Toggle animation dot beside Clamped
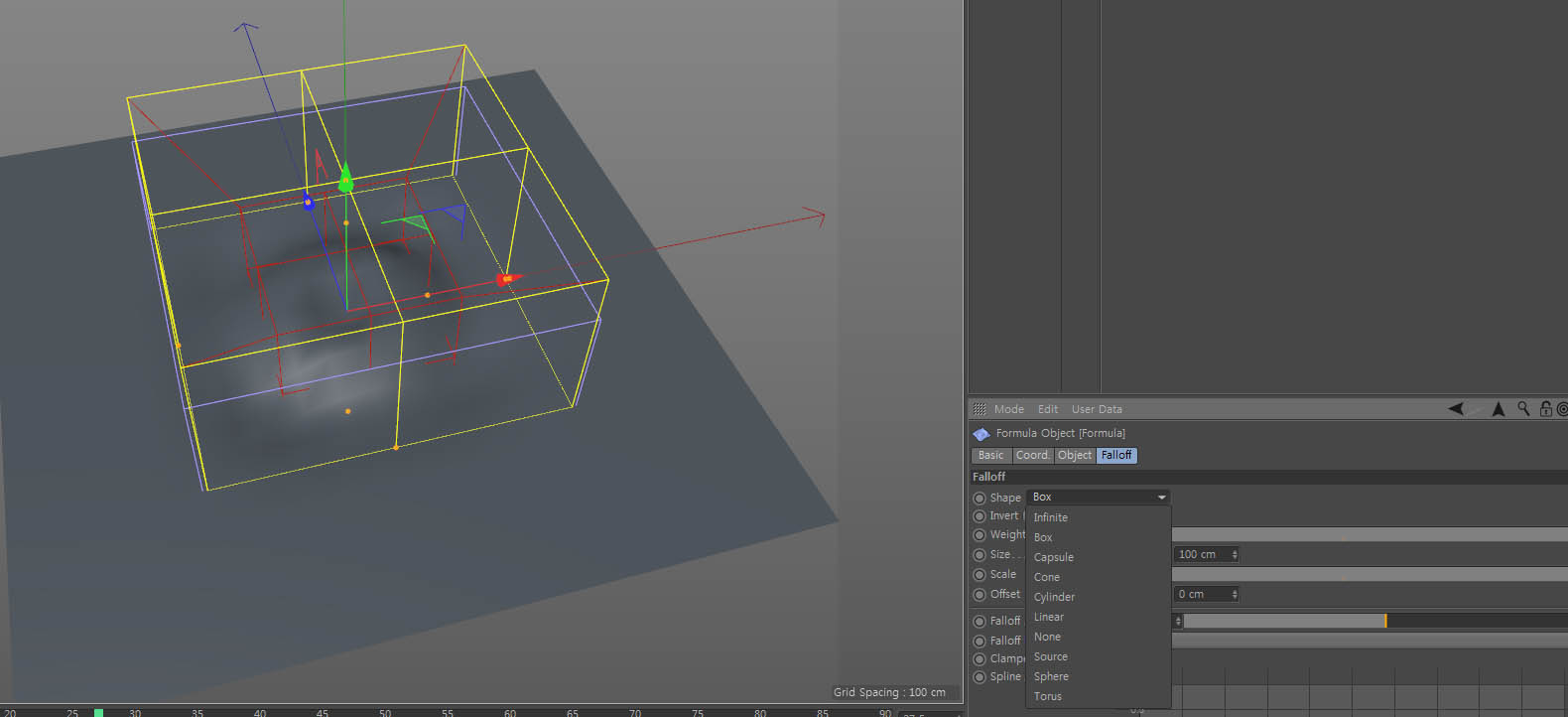The image size is (1568, 717). [980, 659]
